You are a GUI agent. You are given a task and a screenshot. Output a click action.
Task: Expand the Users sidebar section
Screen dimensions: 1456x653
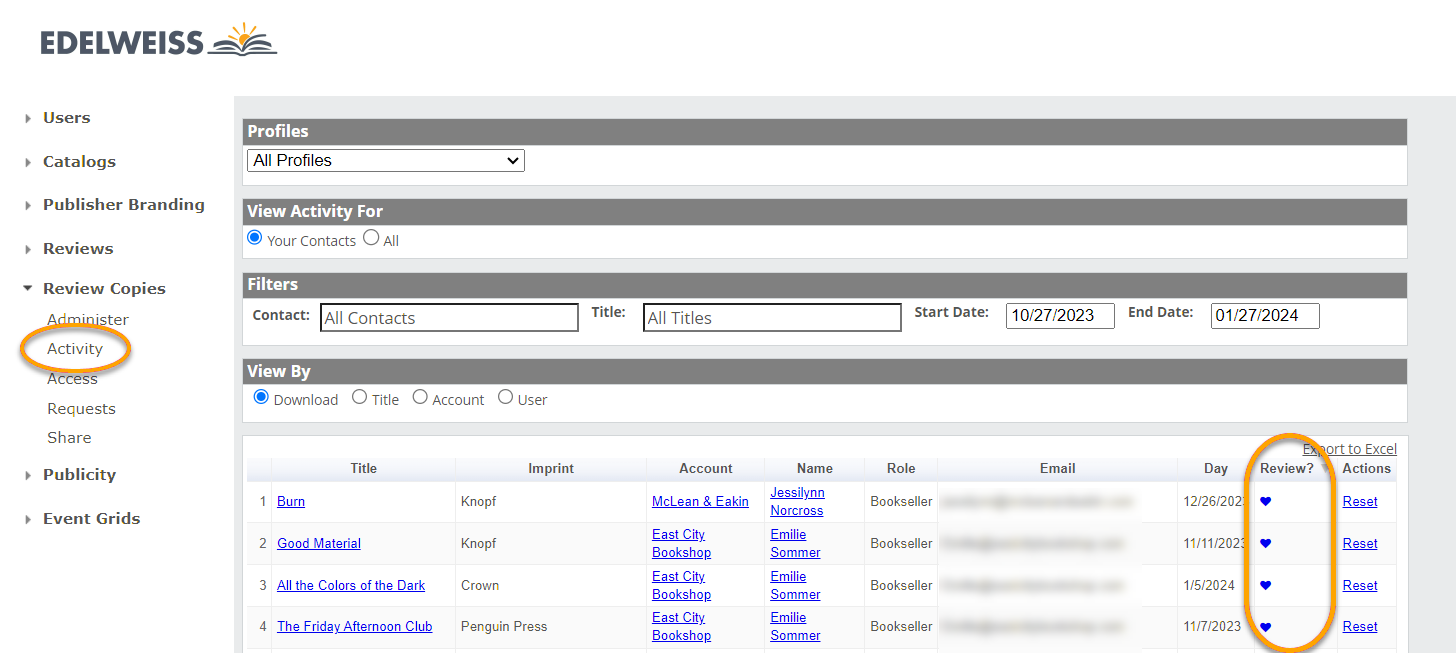[66, 118]
